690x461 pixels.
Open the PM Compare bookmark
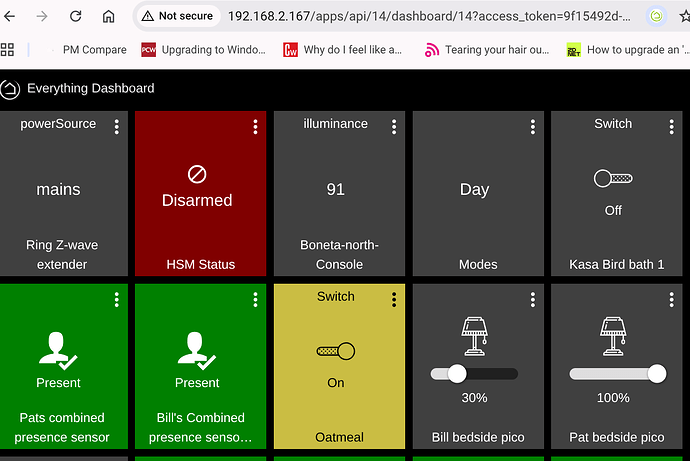(x=94, y=49)
